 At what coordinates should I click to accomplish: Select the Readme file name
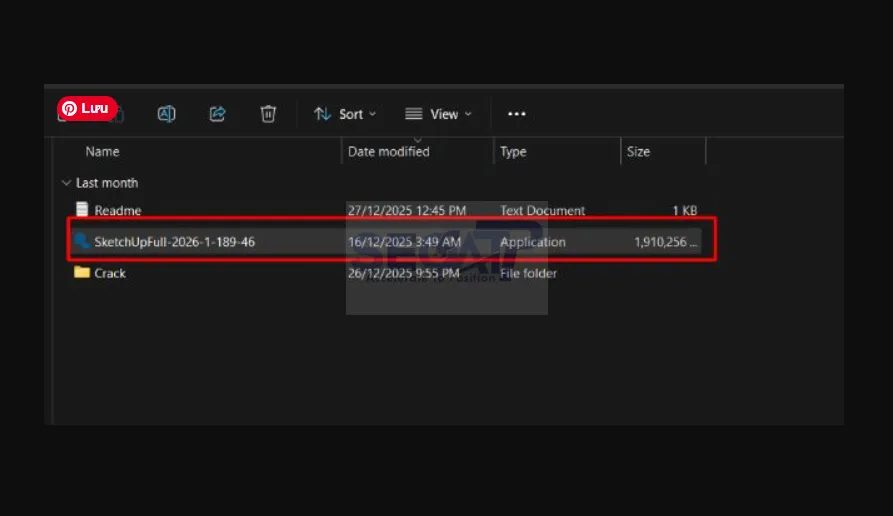118,210
